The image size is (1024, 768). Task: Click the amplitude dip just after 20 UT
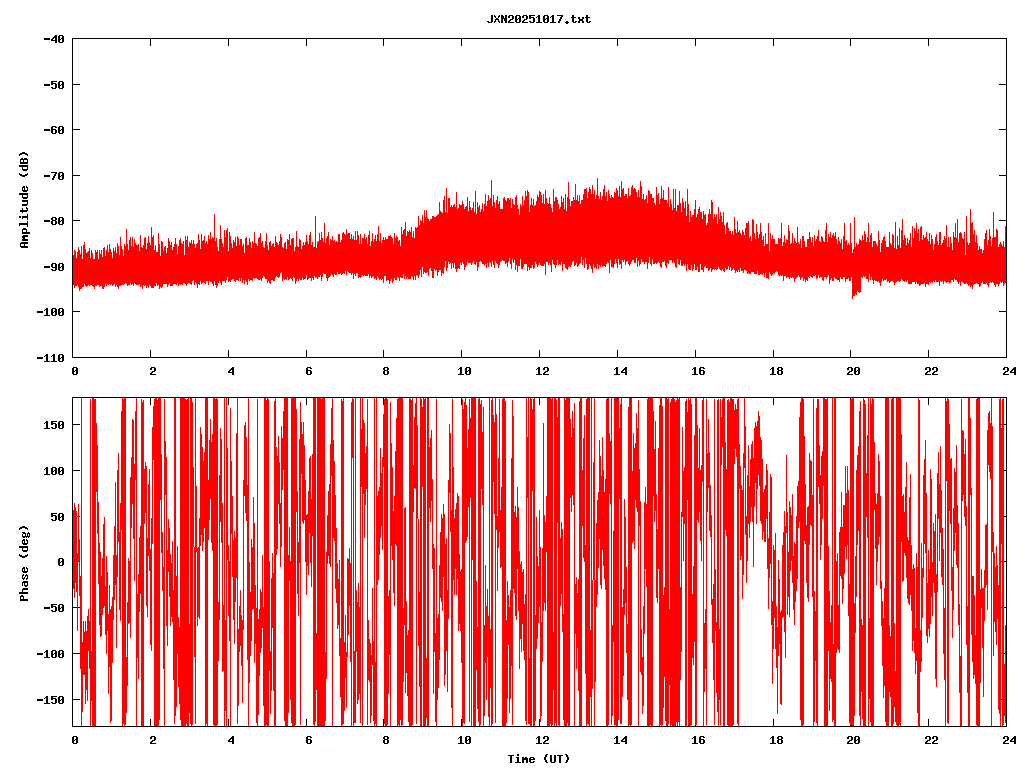click(x=855, y=291)
